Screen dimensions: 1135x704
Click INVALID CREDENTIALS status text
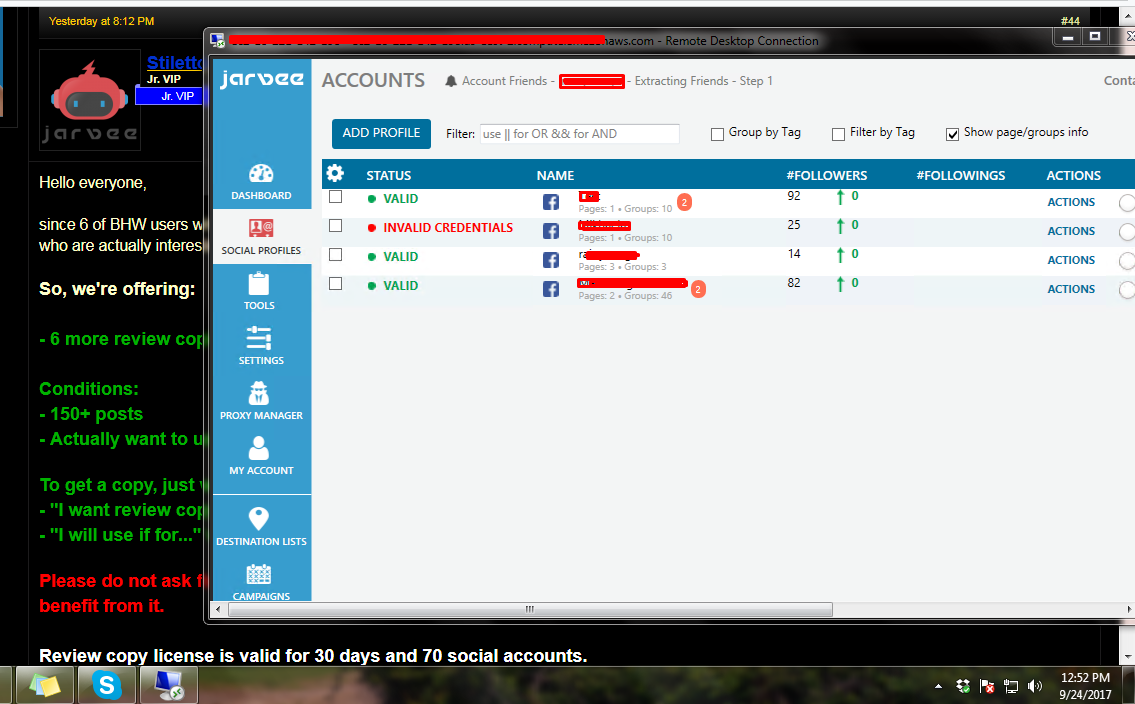pyautogui.click(x=448, y=228)
